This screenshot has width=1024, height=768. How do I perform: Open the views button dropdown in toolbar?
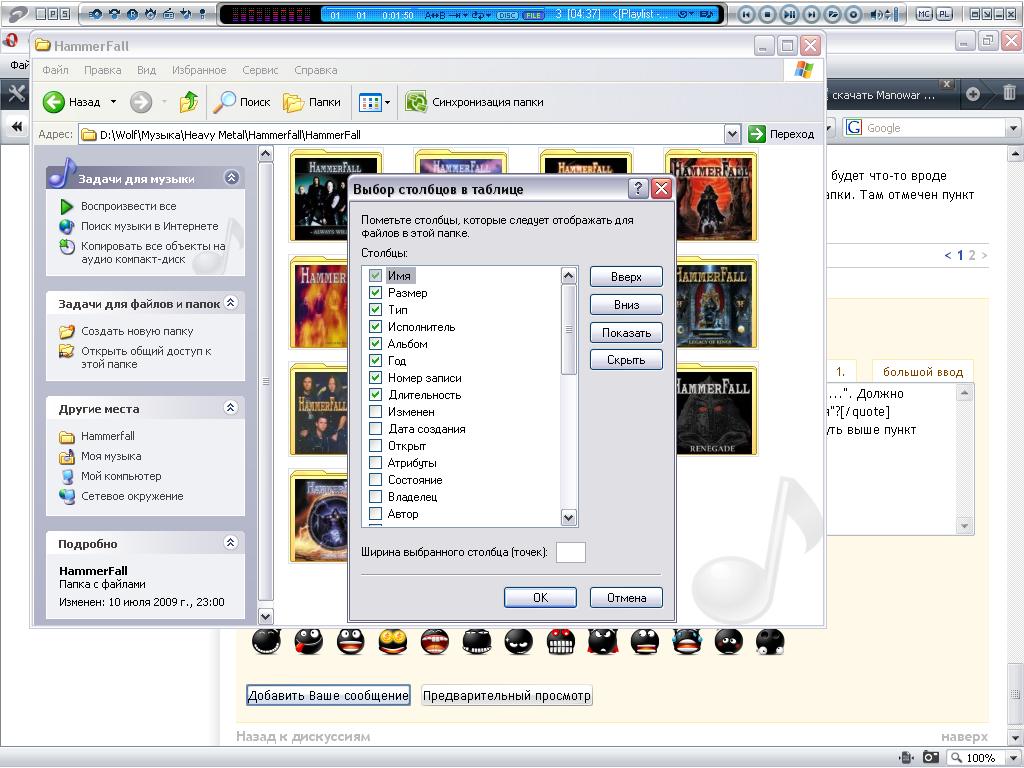(x=388, y=103)
